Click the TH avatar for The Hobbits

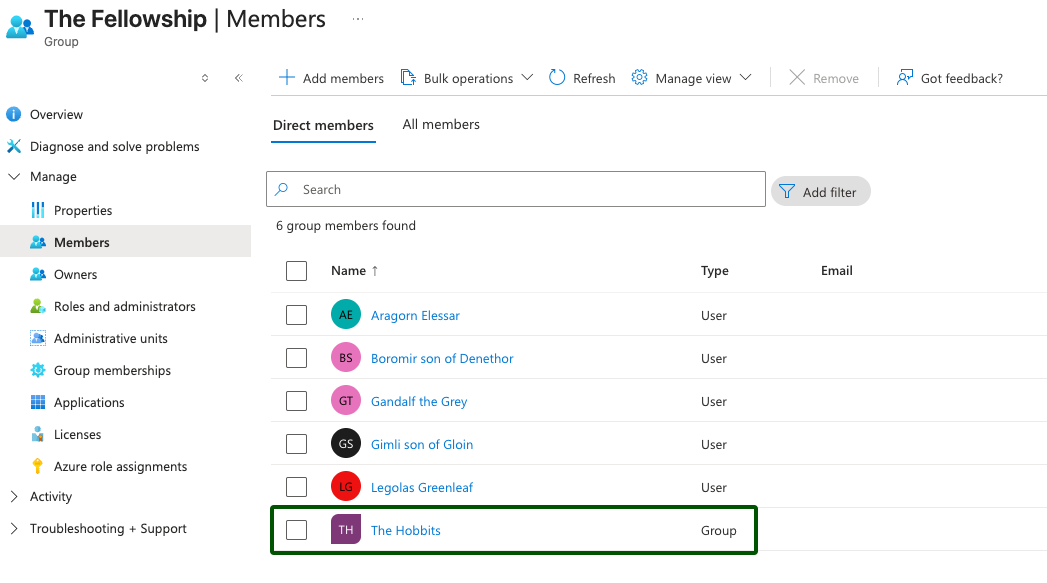click(346, 530)
